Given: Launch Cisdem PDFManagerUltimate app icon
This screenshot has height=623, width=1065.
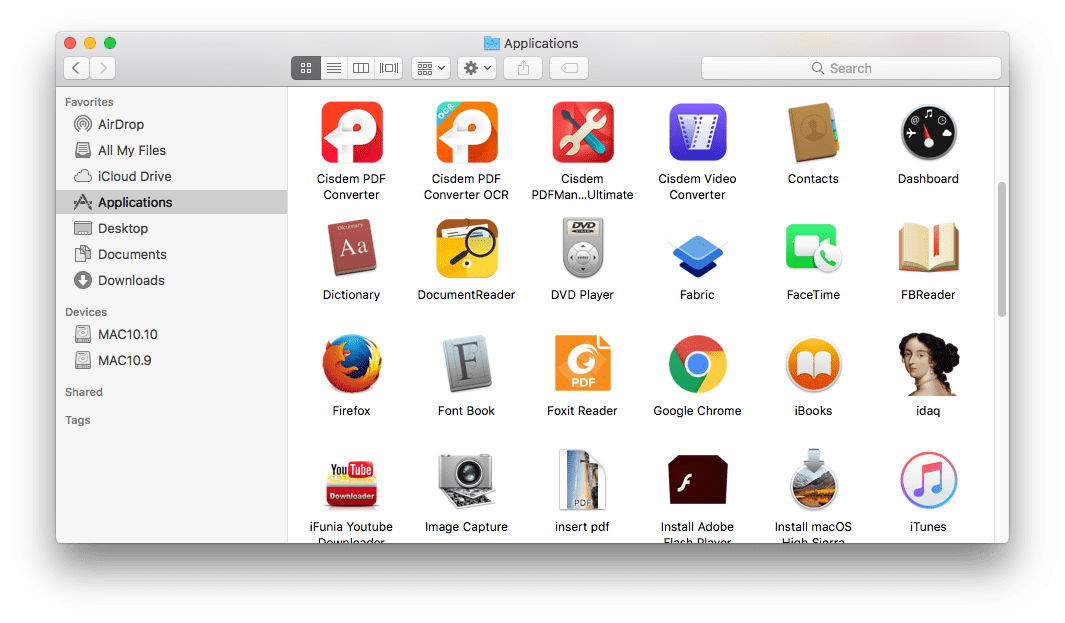Looking at the screenshot, I should 582,133.
